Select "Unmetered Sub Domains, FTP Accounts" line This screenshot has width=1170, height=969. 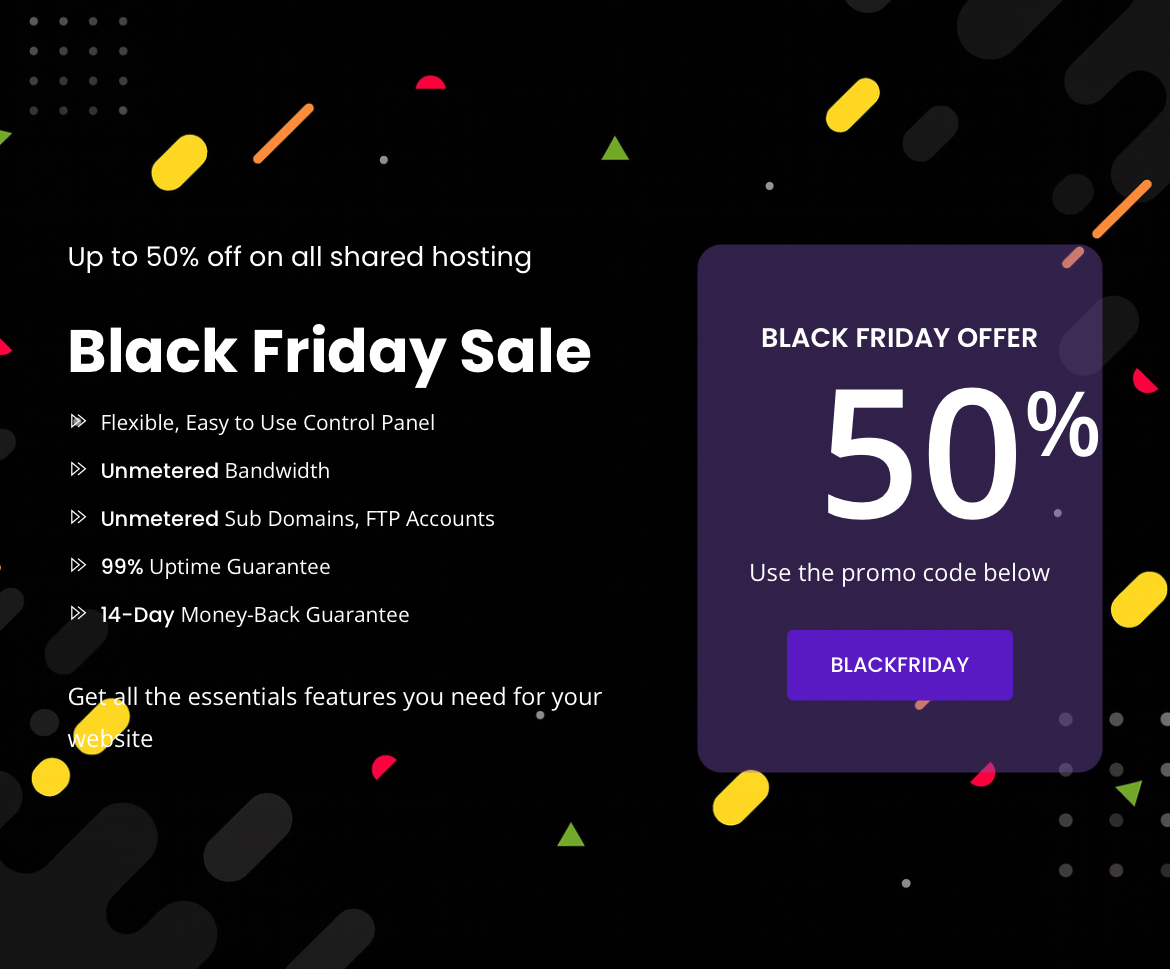[297, 518]
